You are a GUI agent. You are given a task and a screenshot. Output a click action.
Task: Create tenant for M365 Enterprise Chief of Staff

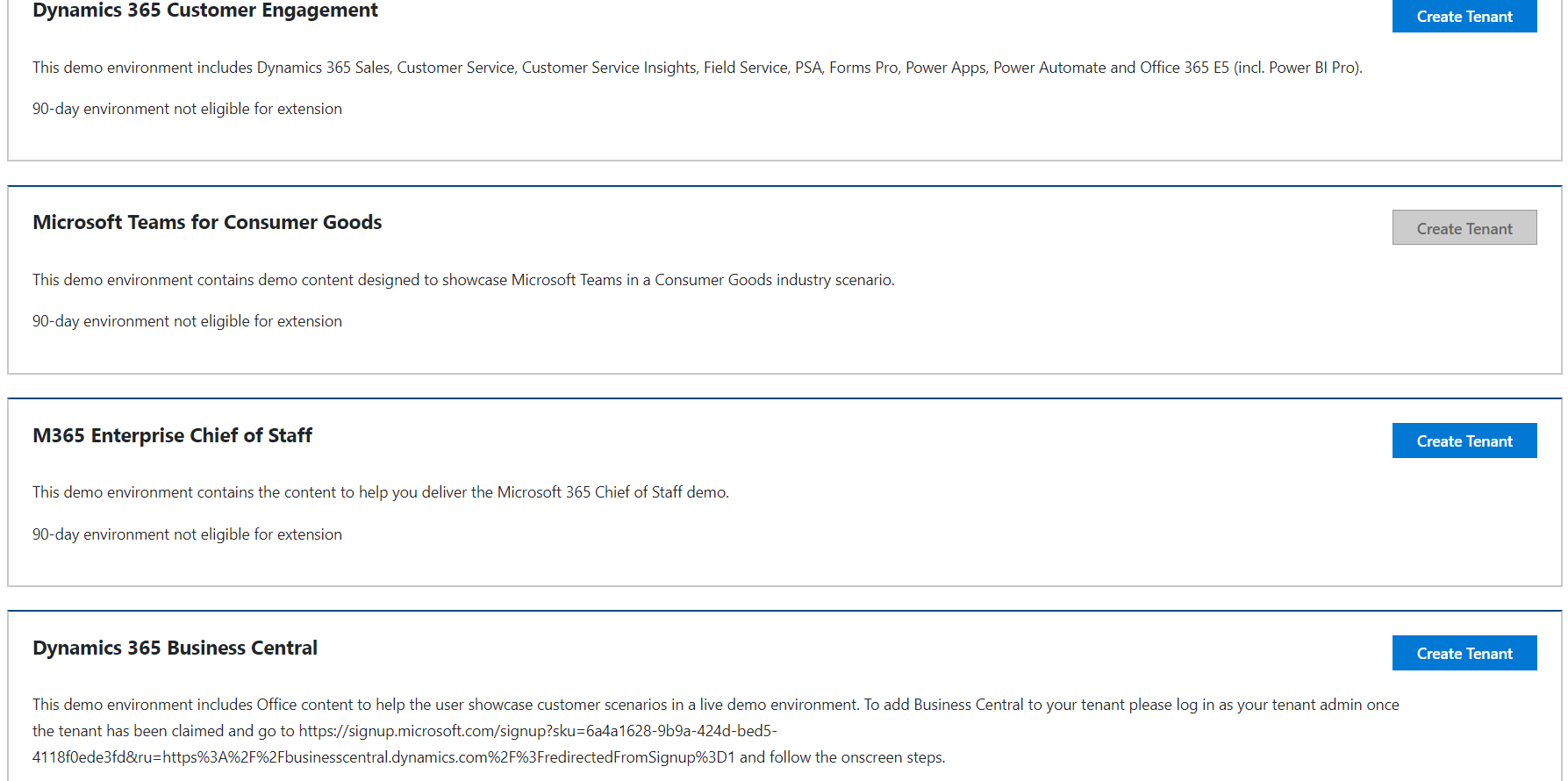[x=1464, y=441]
